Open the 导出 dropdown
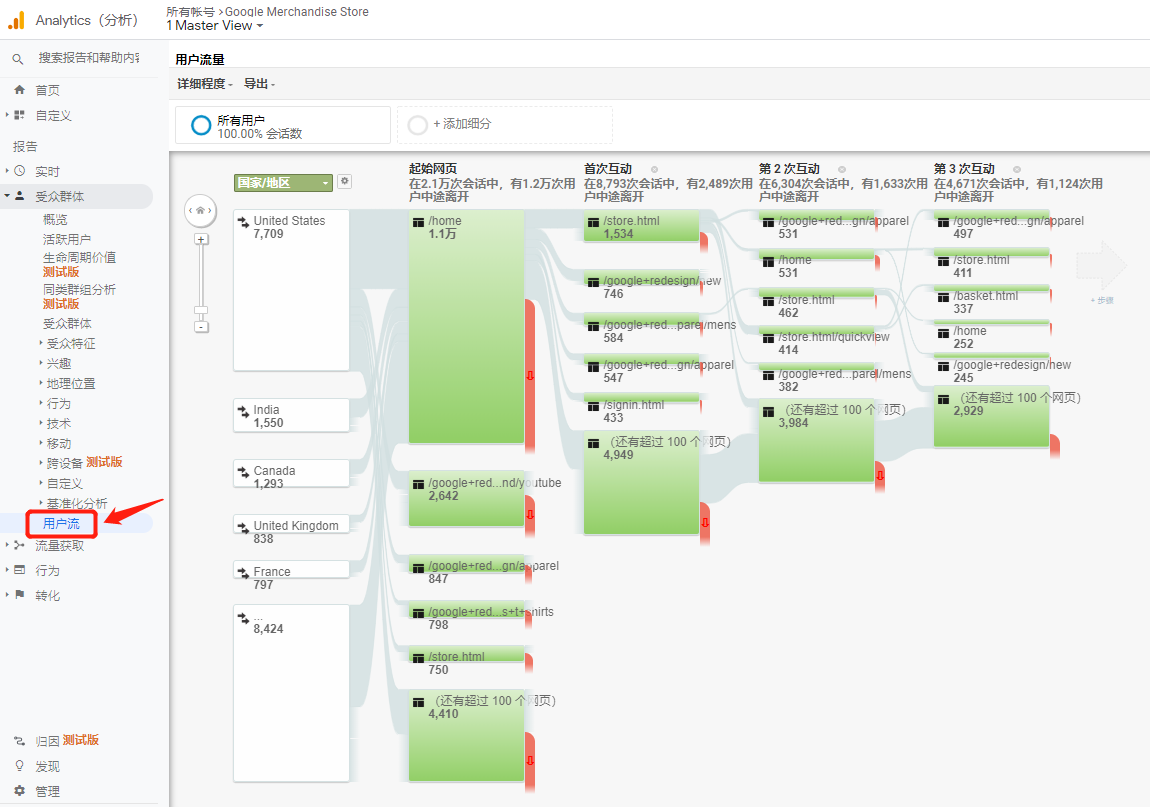 [259, 84]
